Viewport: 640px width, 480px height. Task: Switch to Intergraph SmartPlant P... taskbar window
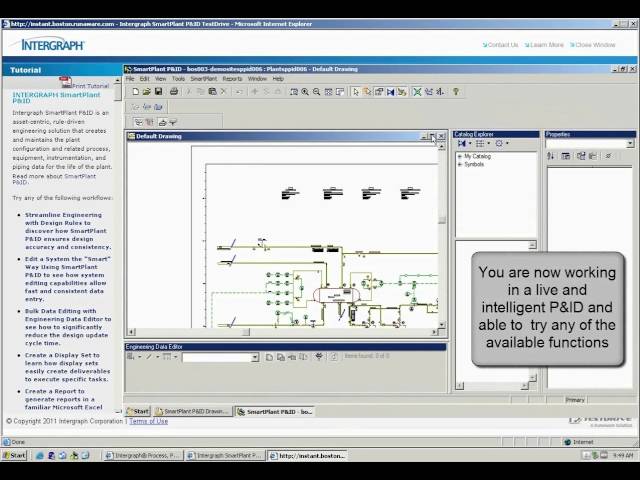click(x=225, y=456)
